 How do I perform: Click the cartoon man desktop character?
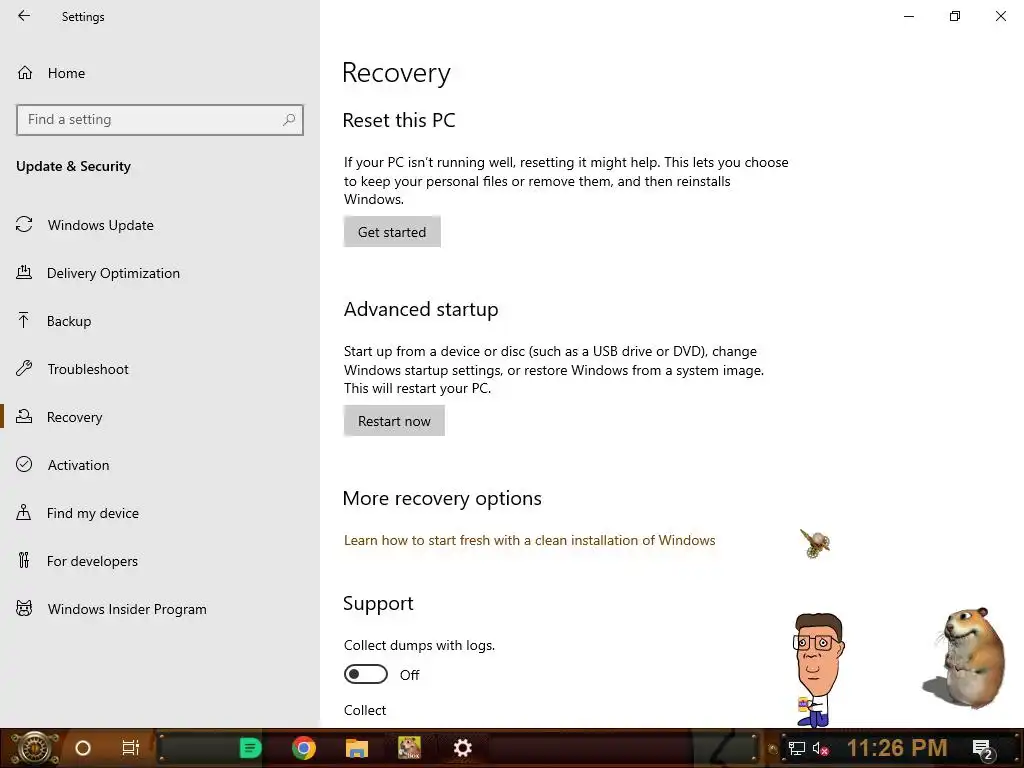tap(816, 669)
